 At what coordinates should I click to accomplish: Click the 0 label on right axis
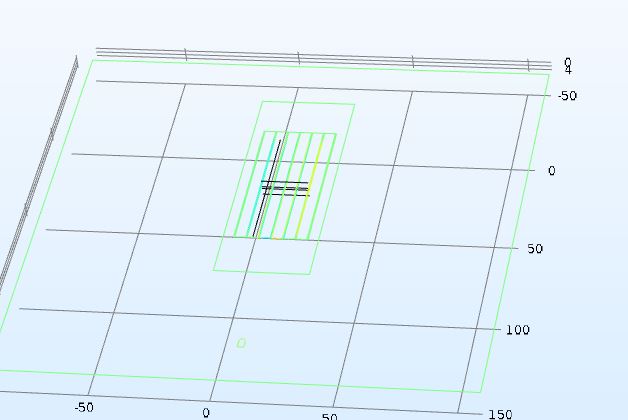click(551, 171)
